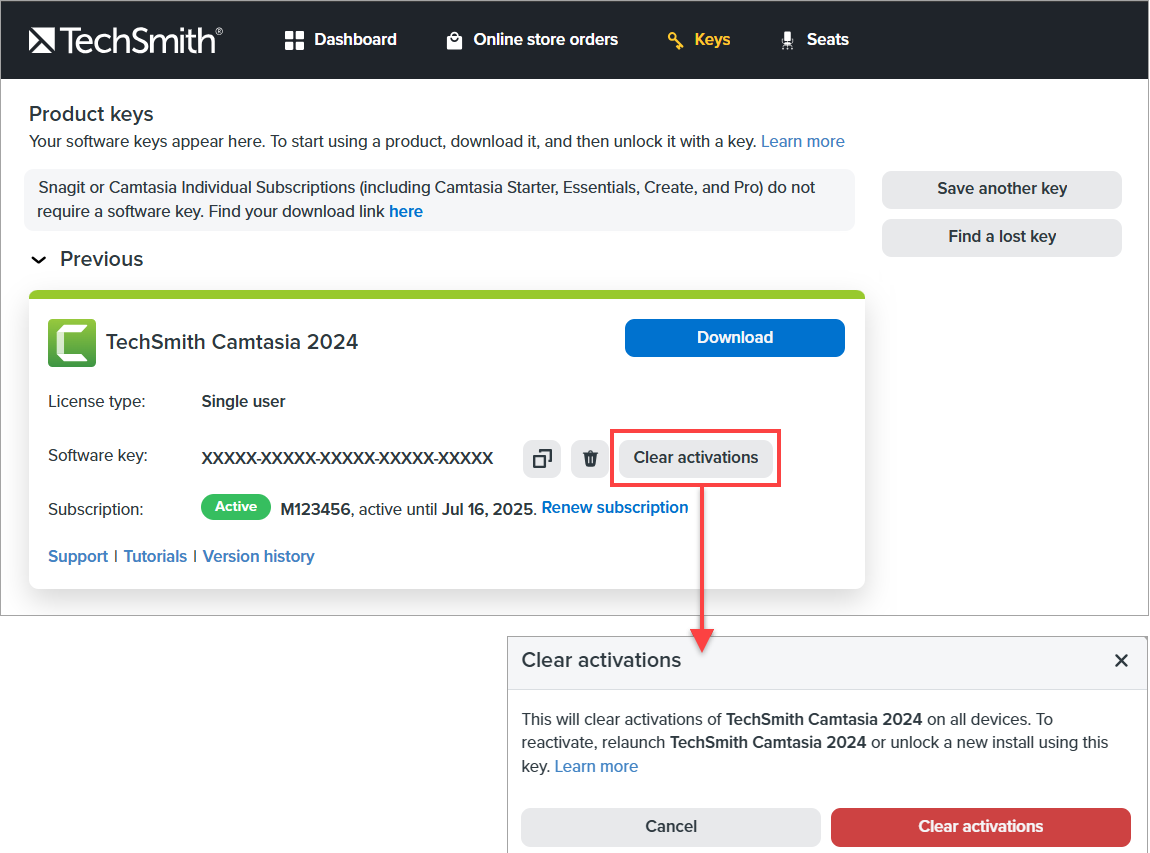Click the TechSmith logo

[125, 40]
